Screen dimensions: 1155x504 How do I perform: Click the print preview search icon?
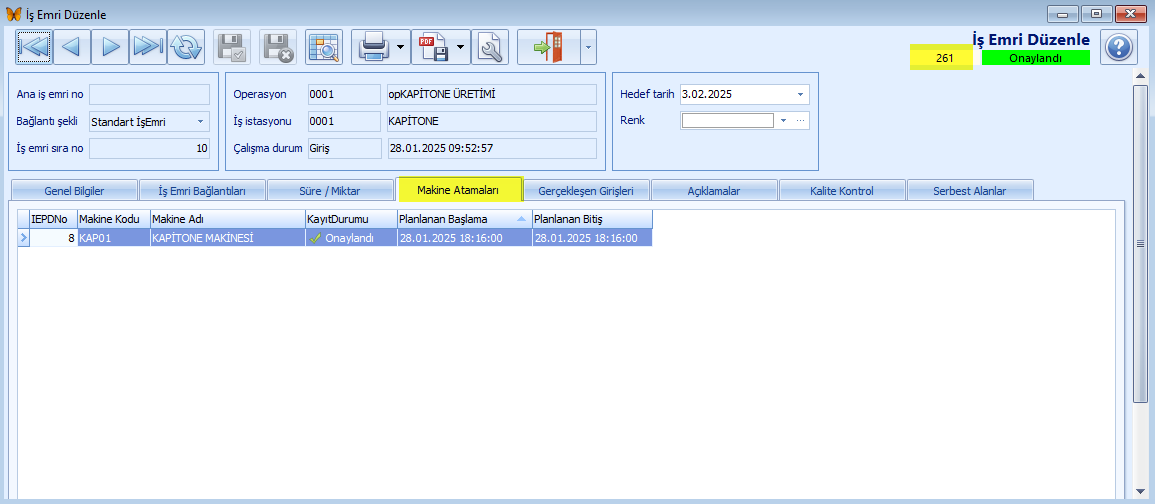[323, 48]
